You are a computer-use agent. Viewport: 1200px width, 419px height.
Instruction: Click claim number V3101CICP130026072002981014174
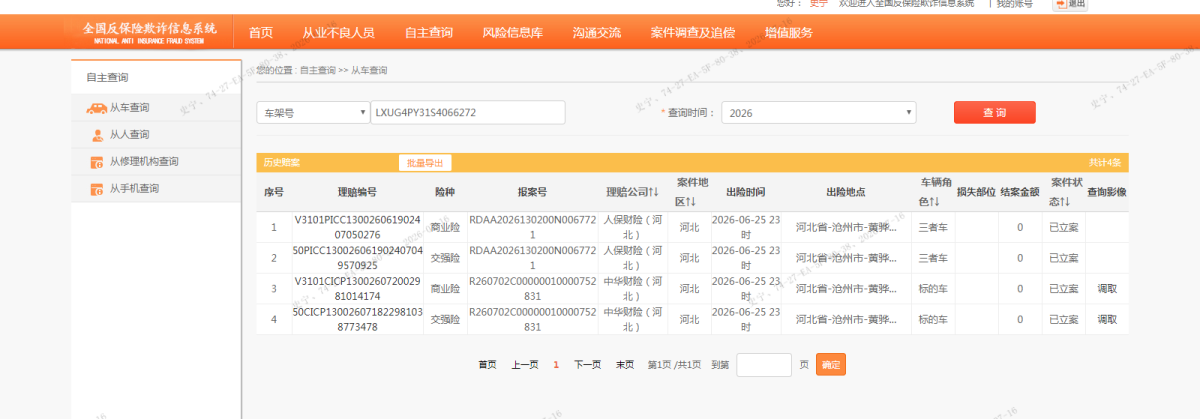point(357,289)
